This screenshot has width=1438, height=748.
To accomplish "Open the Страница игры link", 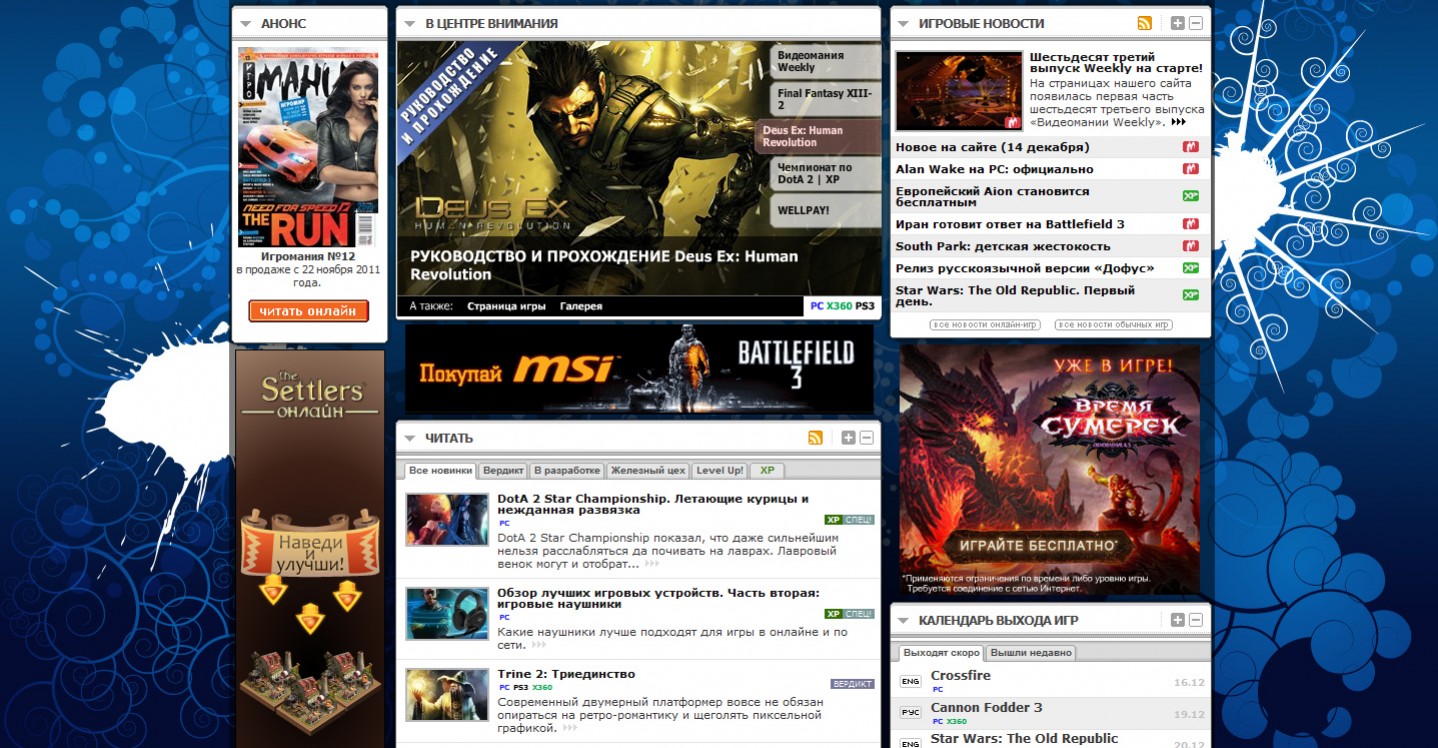I will click(x=506, y=306).
